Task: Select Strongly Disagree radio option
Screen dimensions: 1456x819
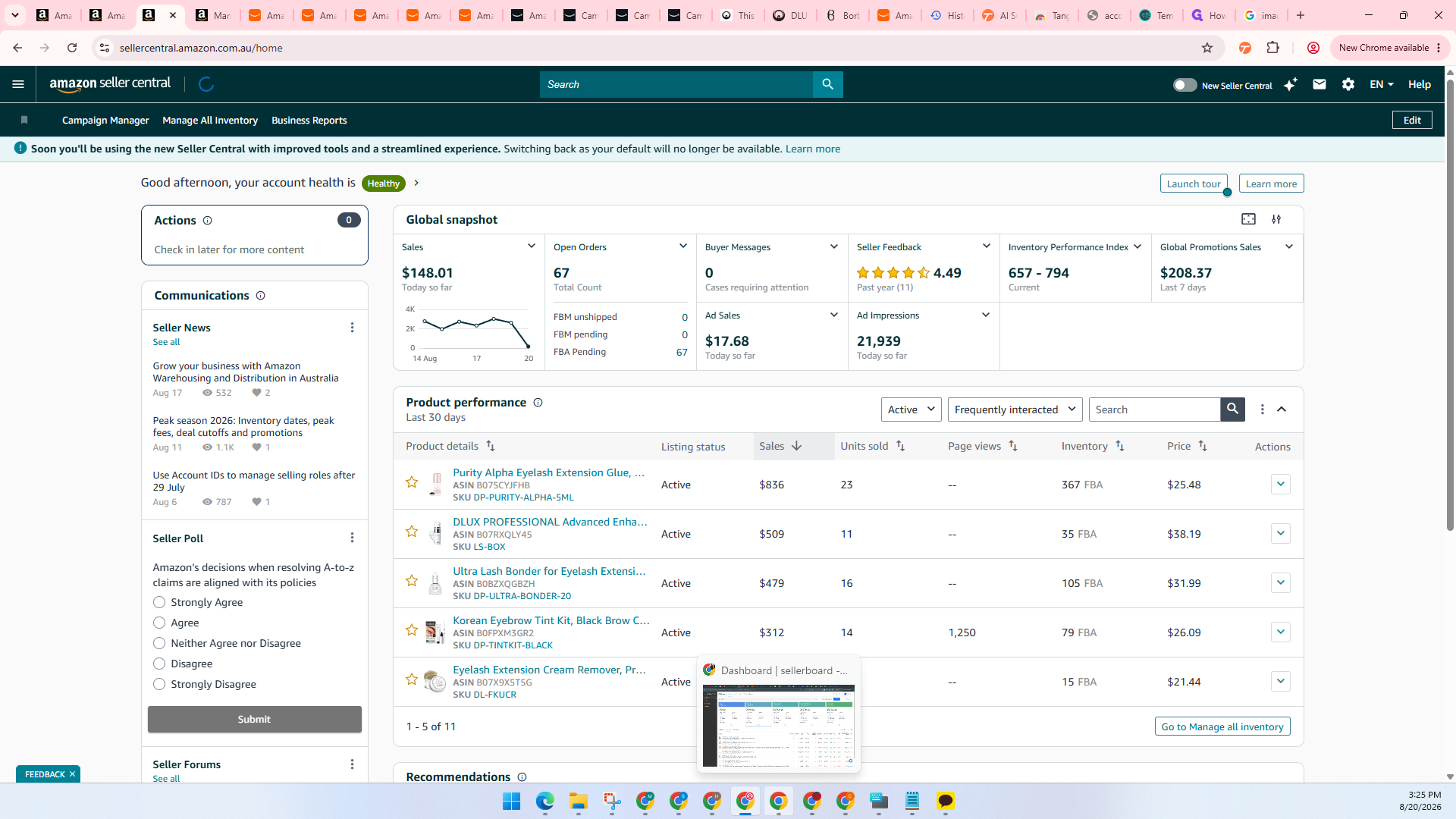Action: tap(159, 684)
